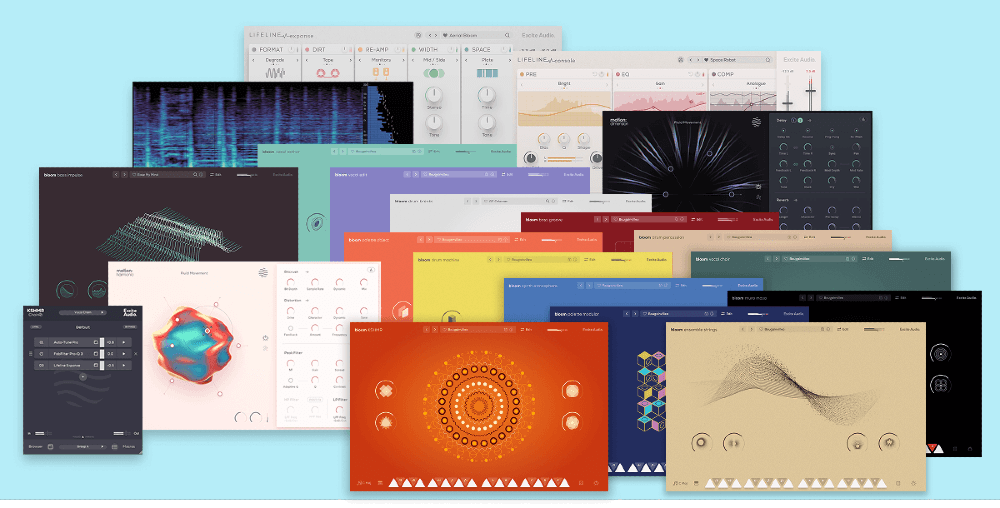Open the Analogue selector in COMP module
1000x508 pixels.
point(755,84)
